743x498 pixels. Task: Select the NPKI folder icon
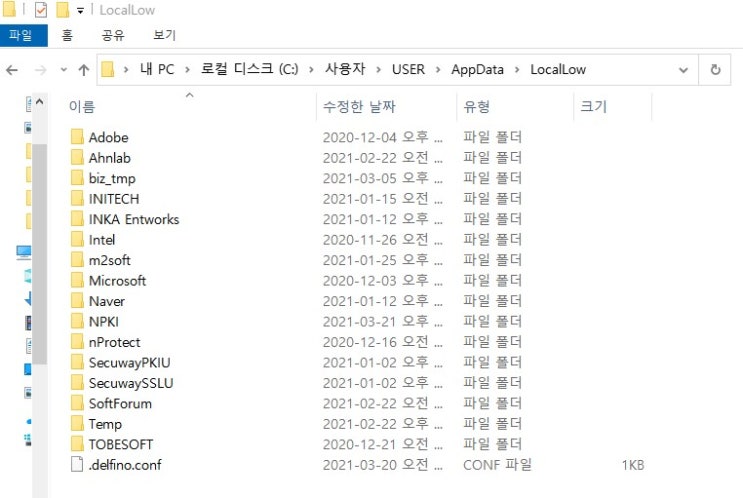(77, 321)
